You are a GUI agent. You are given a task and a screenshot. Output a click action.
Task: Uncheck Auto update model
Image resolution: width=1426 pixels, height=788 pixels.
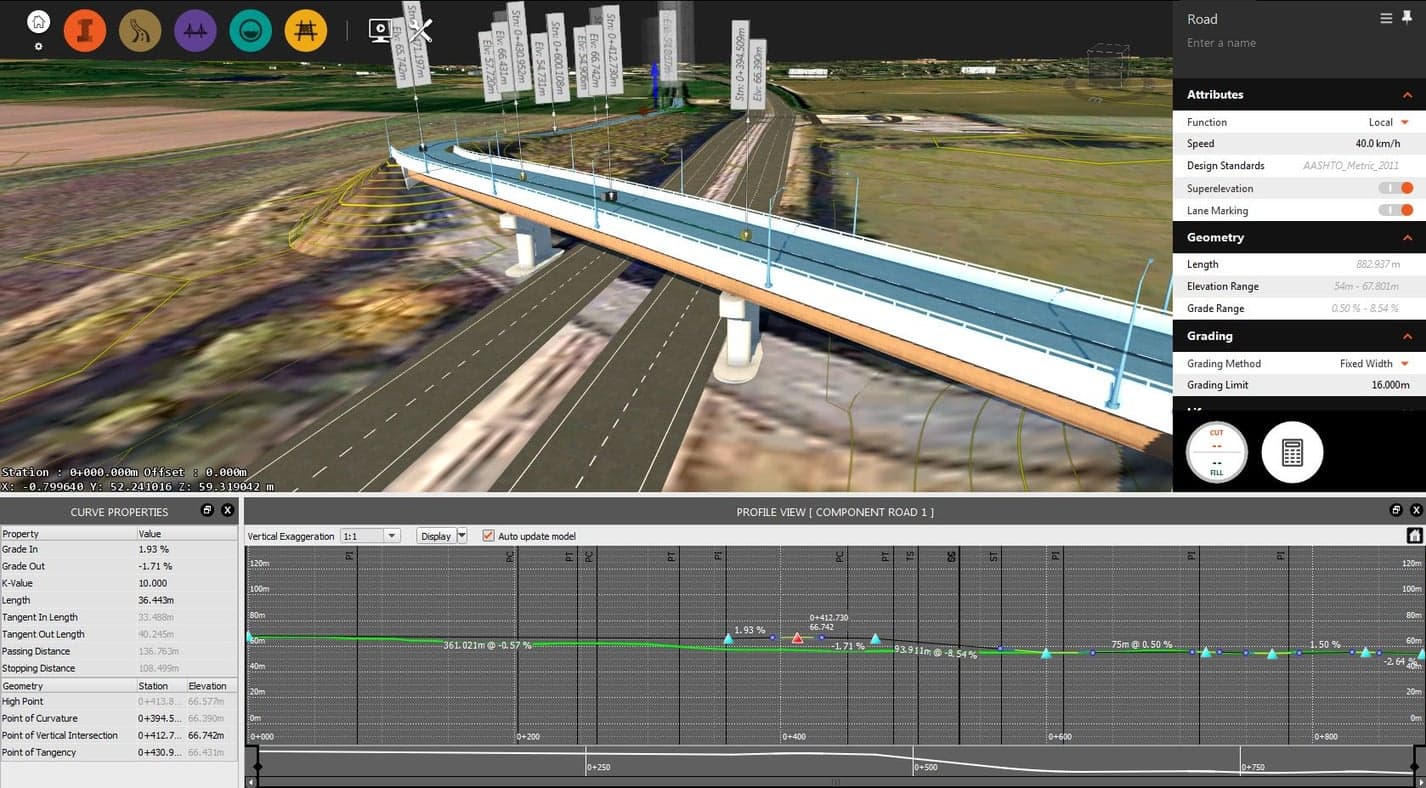tap(488, 535)
